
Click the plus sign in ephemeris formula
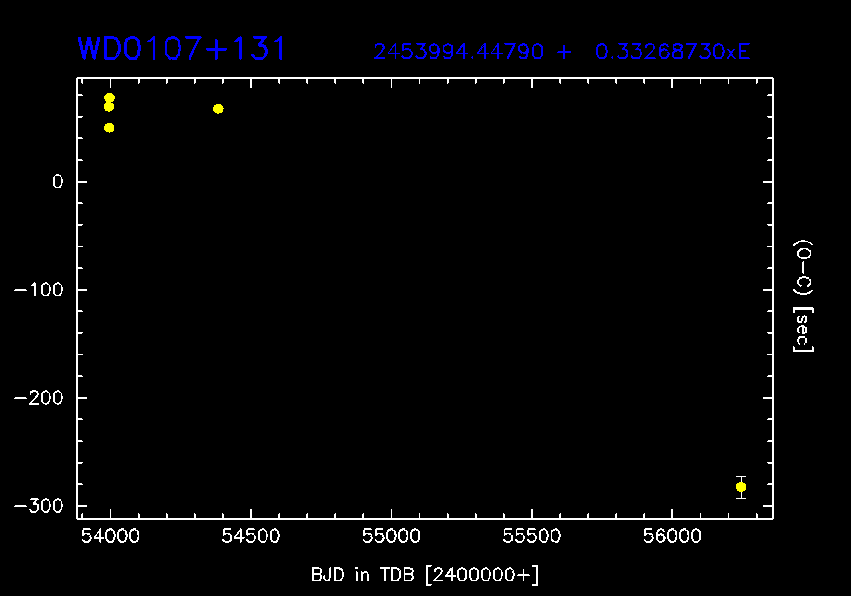[565, 52]
